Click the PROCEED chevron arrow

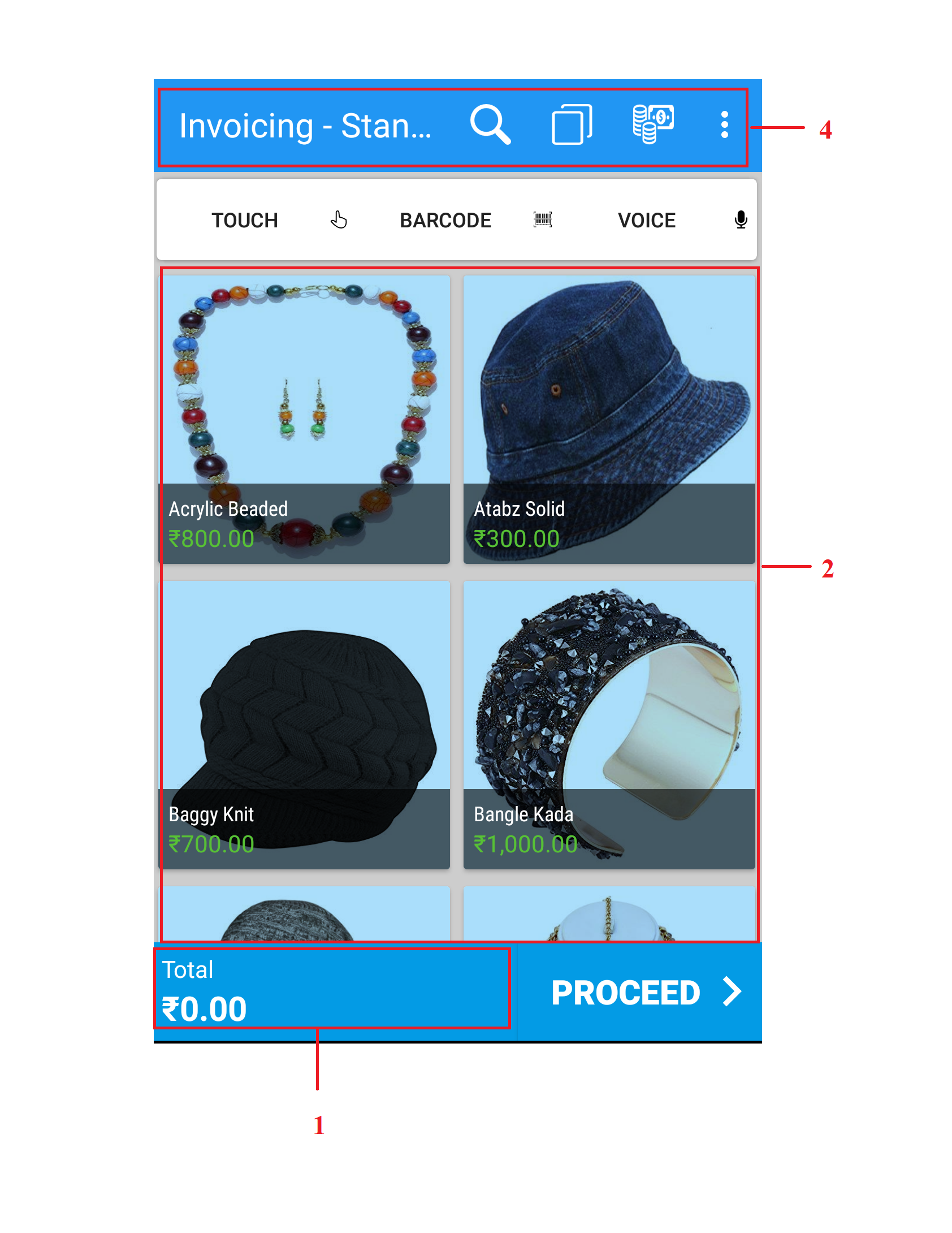pos(733,992)
